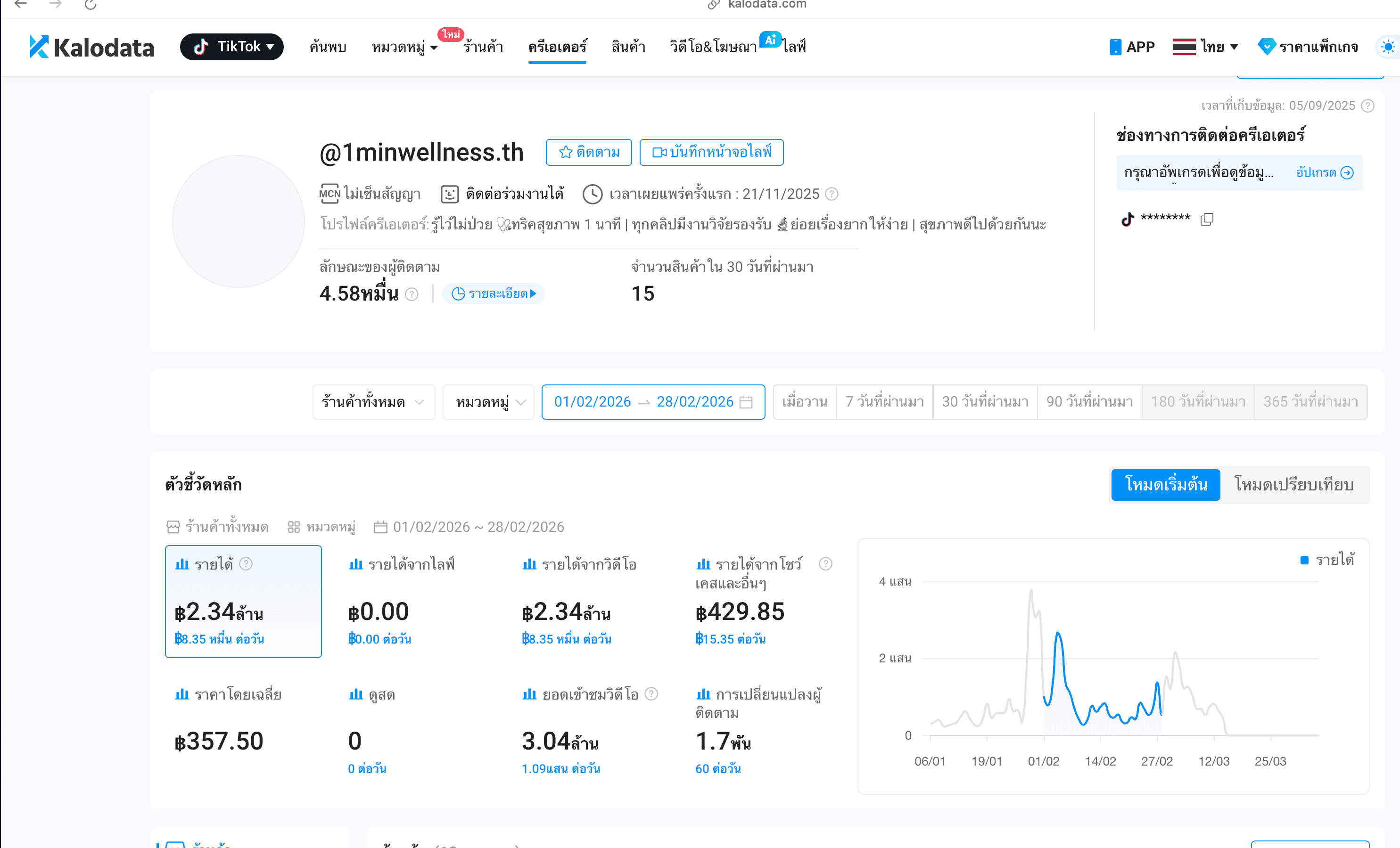Screen dimensions: 1400x848
Task: Select 7 วันที่ผ่านมา range
Action: point(885,402)
